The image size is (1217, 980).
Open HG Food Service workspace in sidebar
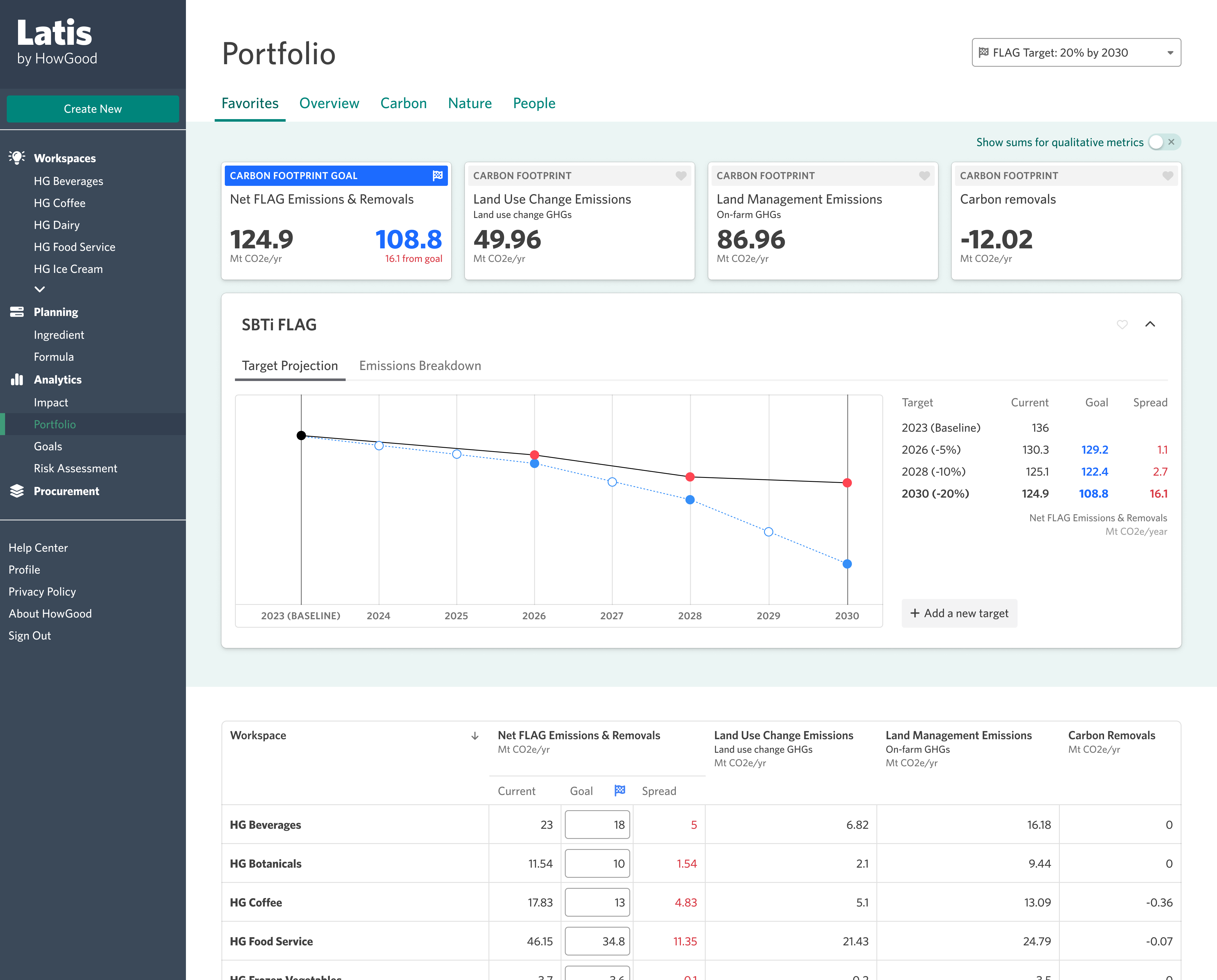pyautogui.click(x=74, y=247)
